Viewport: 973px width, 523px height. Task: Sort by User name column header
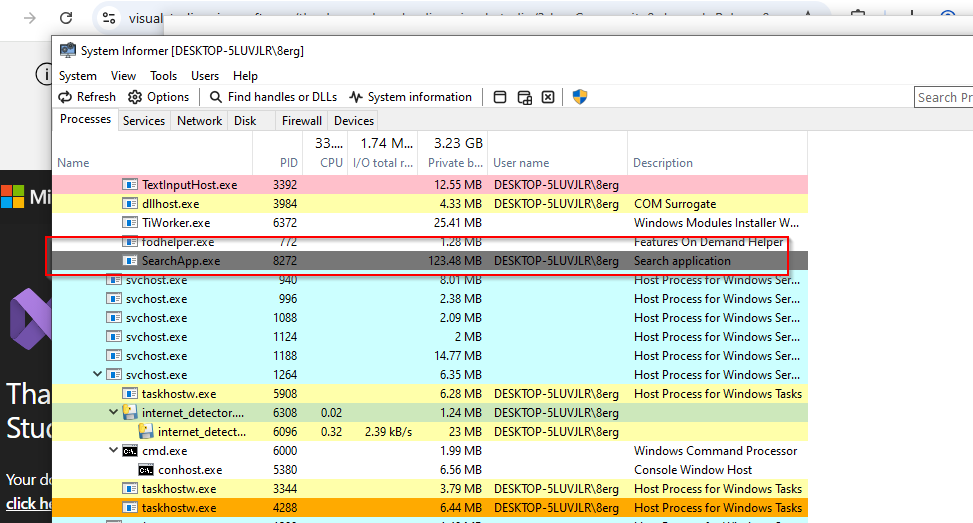point(558,153)
